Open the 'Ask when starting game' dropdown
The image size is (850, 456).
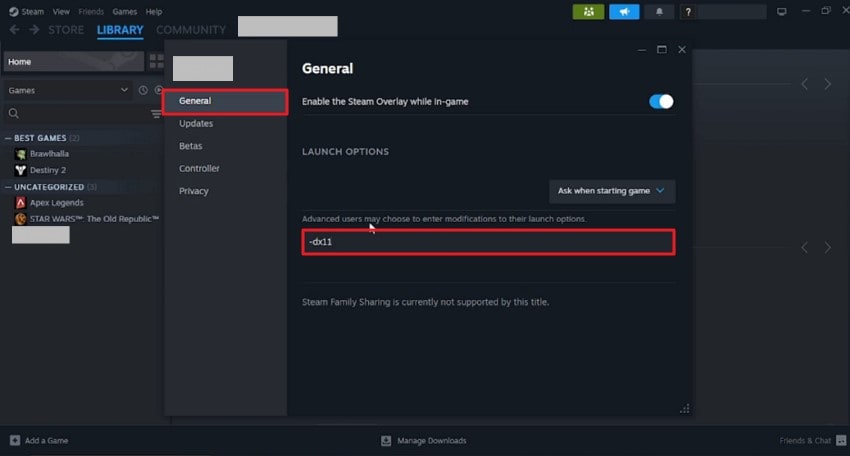coord(612,191)
